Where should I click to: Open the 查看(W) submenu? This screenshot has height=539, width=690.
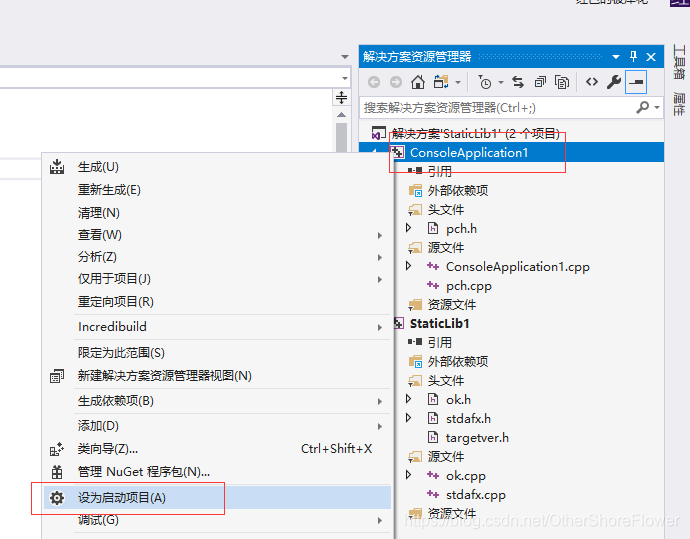[217, 235]
